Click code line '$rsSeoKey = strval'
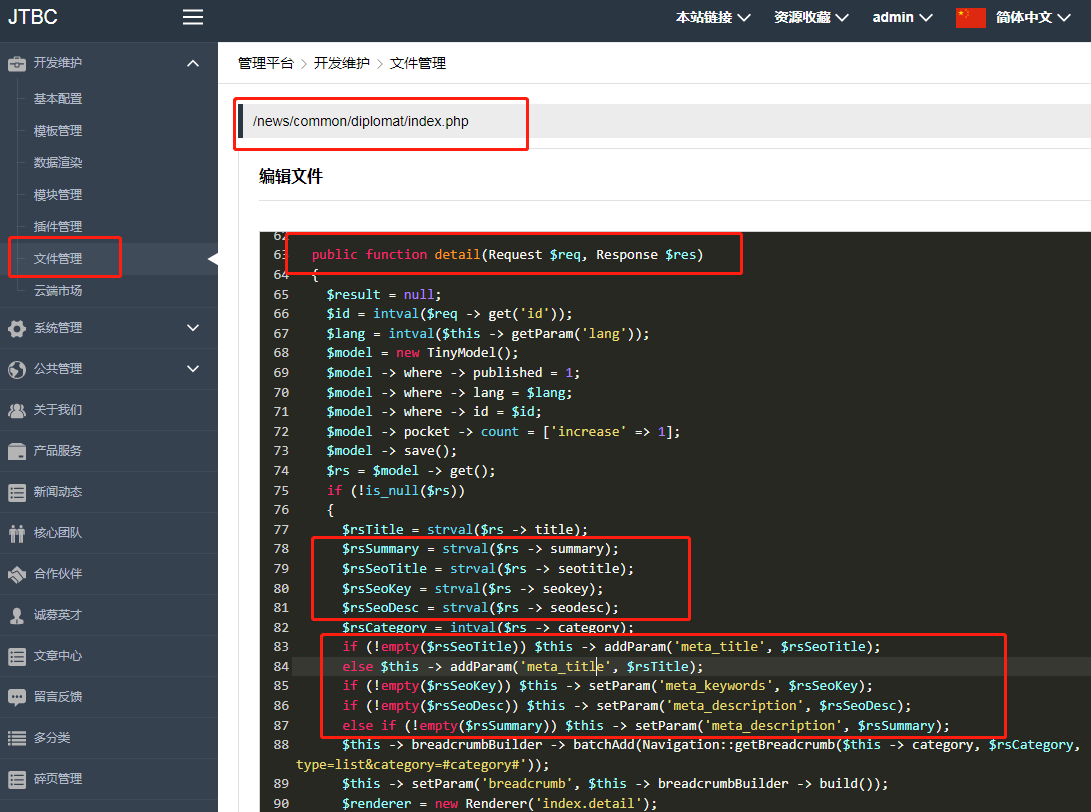The height and width of the screenshot is (812, 1091). click(472, 589)
